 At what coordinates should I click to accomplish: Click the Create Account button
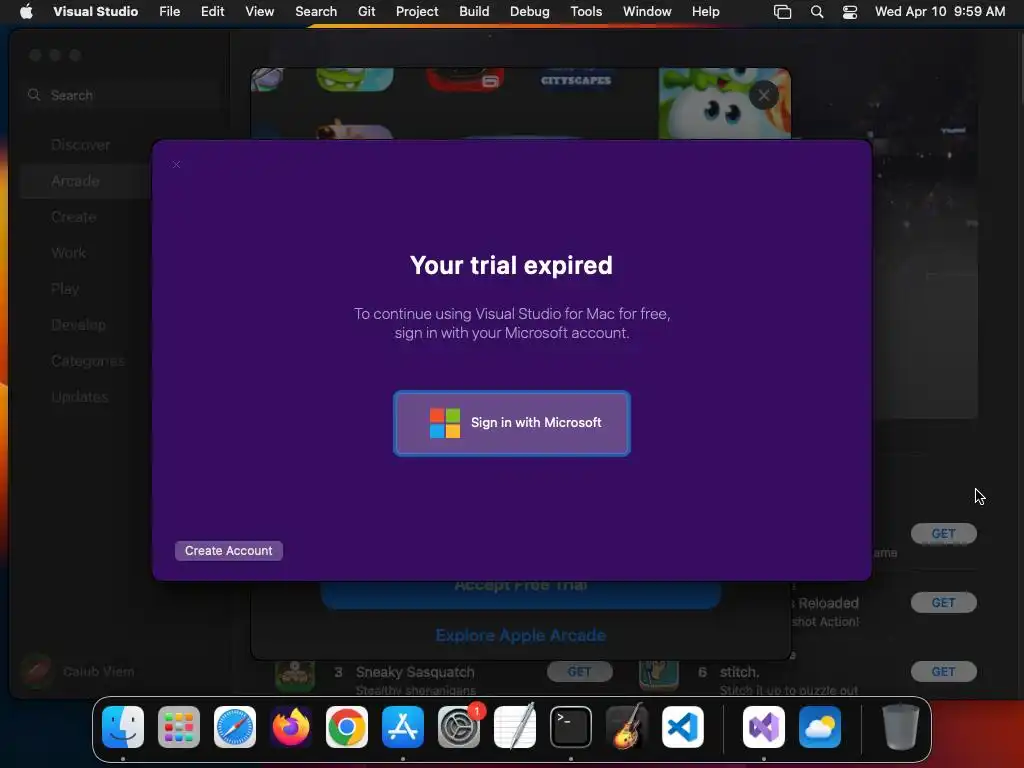pos(229,551)
